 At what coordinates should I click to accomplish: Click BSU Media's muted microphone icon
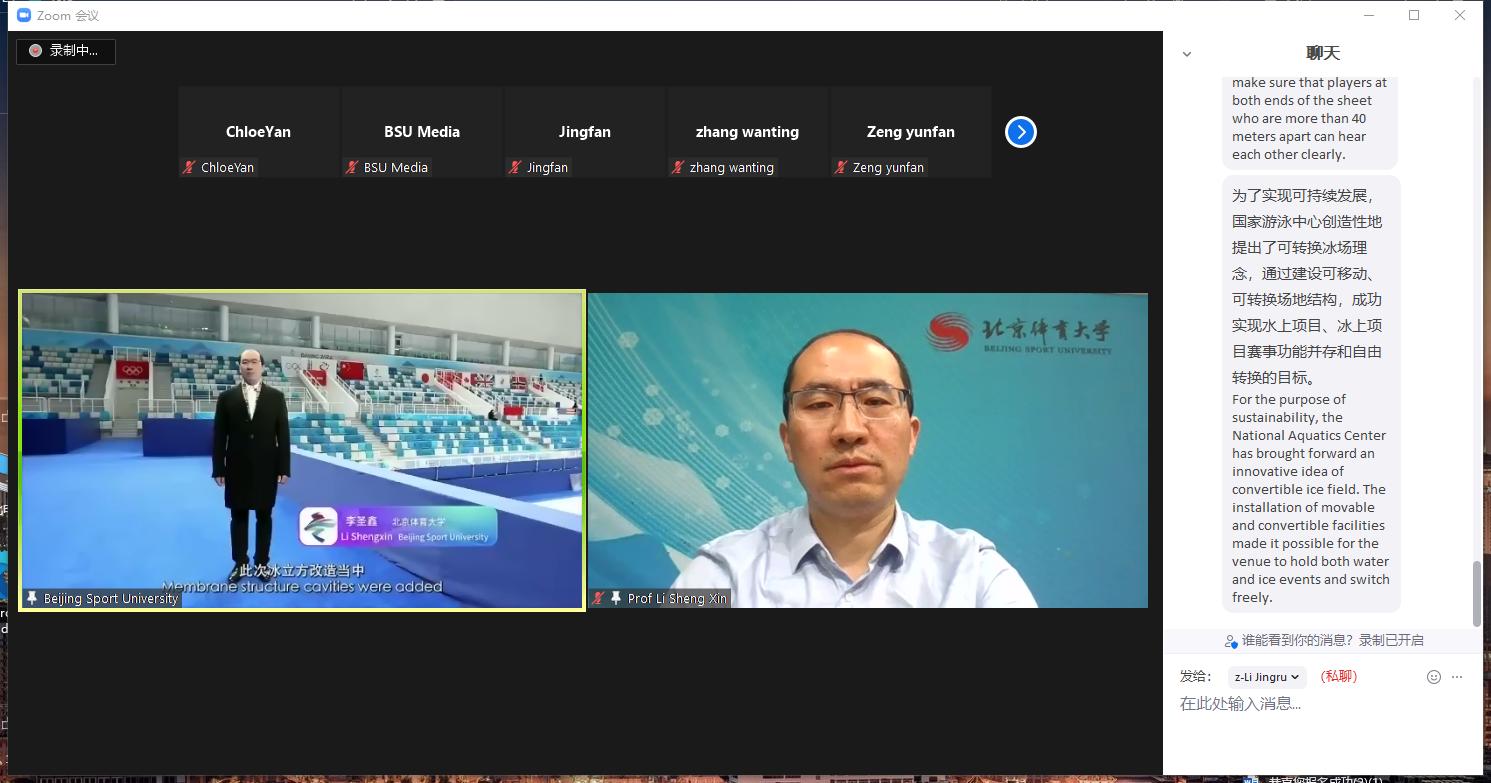coord(352,168)
